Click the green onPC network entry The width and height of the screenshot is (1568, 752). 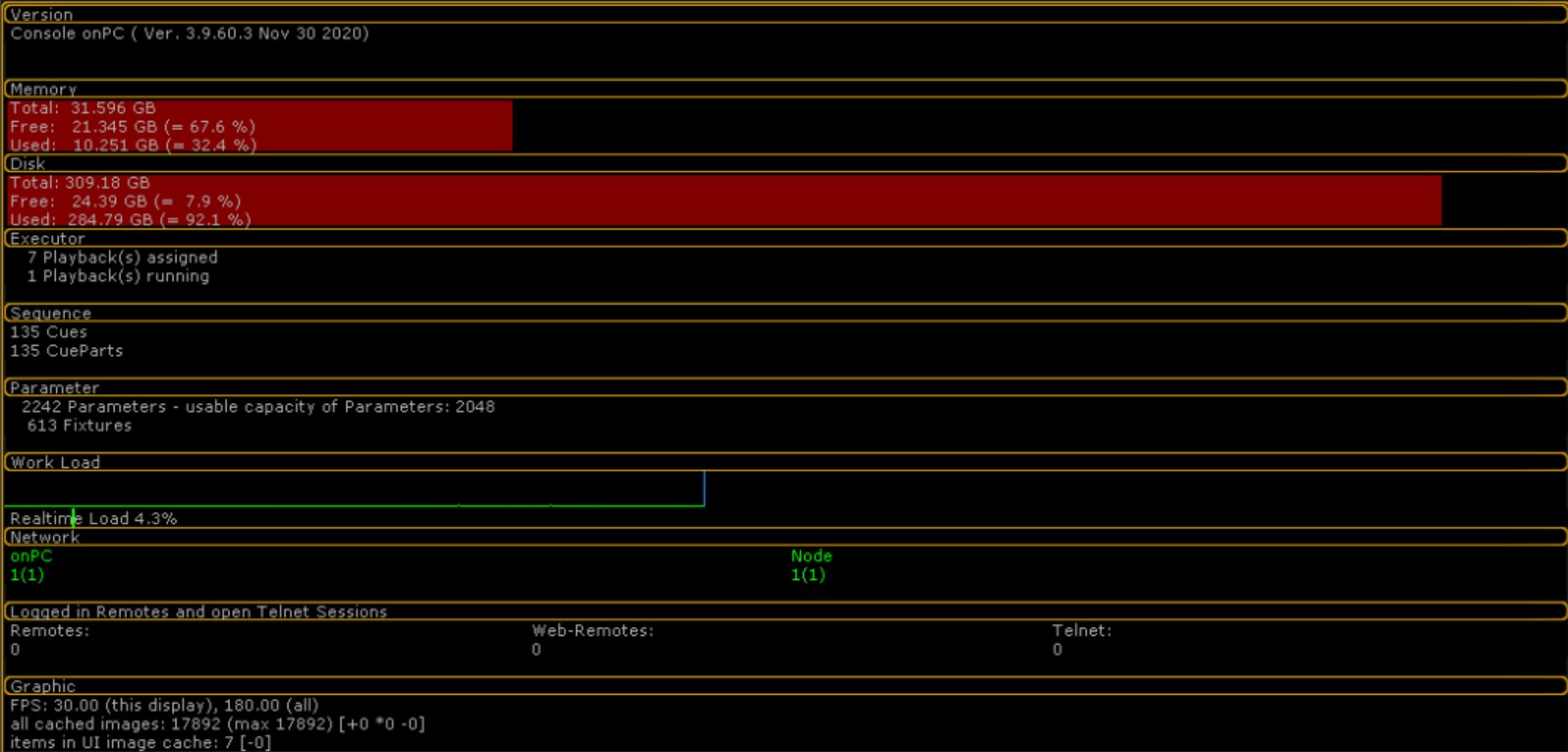30,556
